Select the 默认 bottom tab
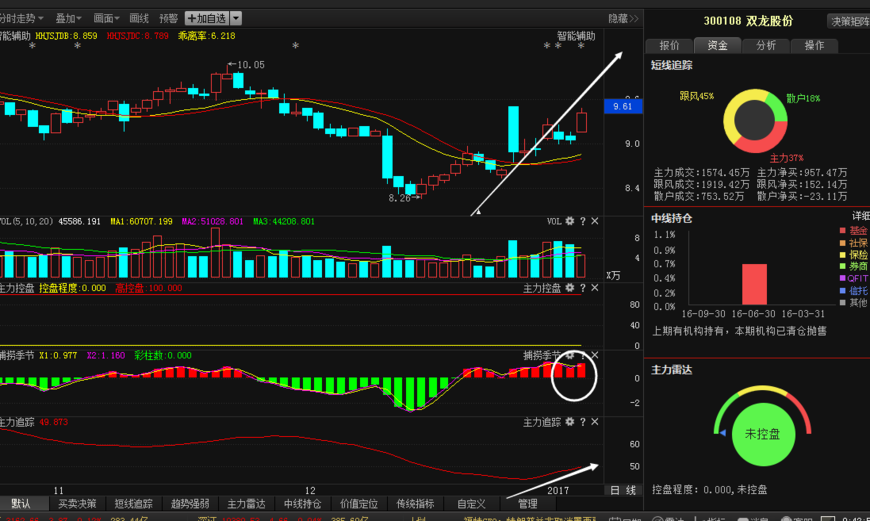 tap(21, 504)
